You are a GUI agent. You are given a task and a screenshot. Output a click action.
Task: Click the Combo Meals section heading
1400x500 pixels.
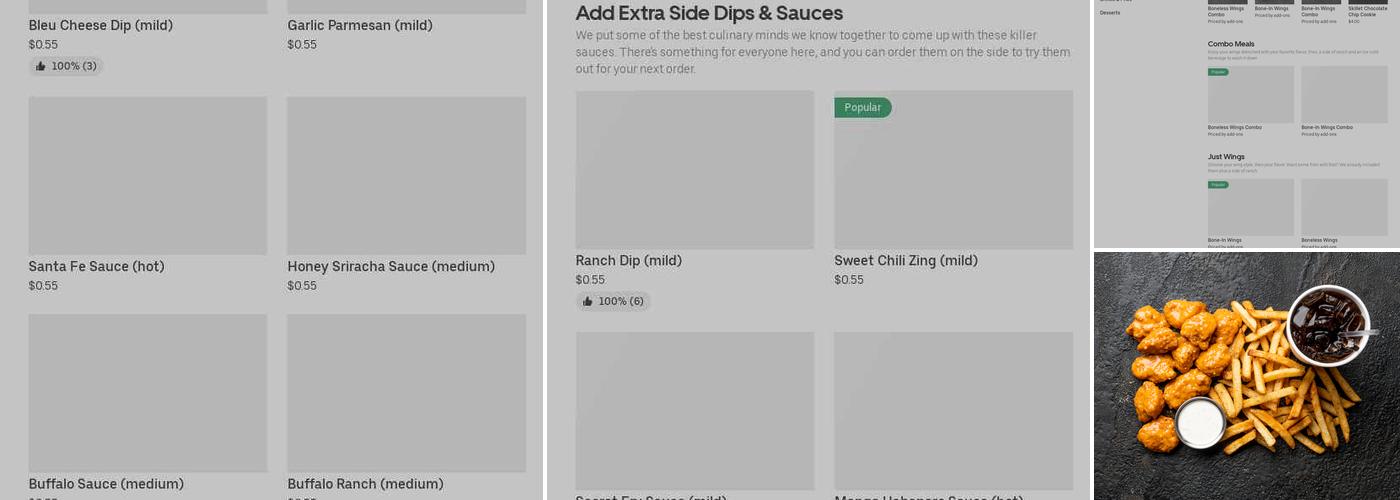click(1231, 44)
